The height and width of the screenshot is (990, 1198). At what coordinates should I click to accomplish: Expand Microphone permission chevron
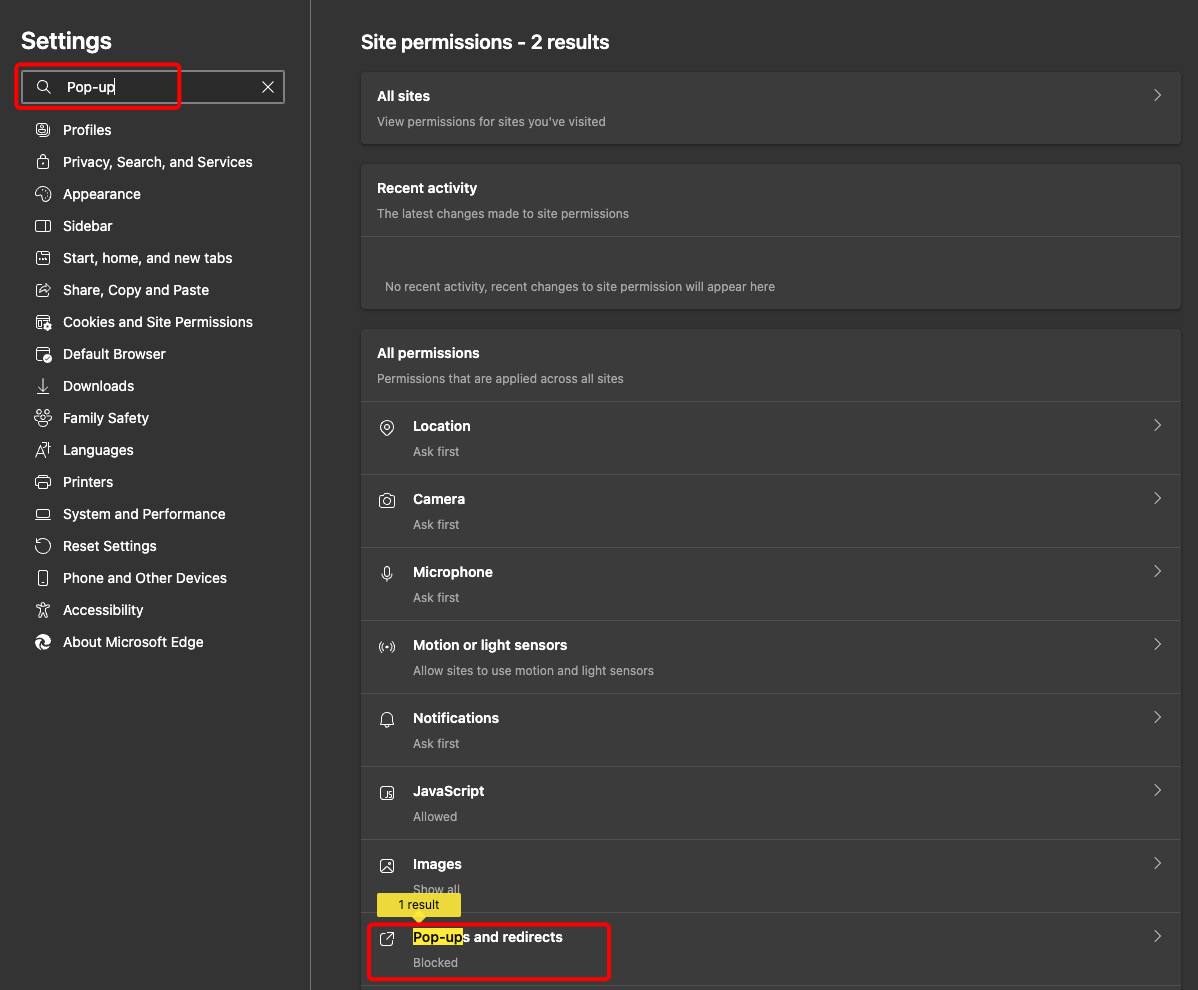pyautogui.click(x=1158, y=571)
